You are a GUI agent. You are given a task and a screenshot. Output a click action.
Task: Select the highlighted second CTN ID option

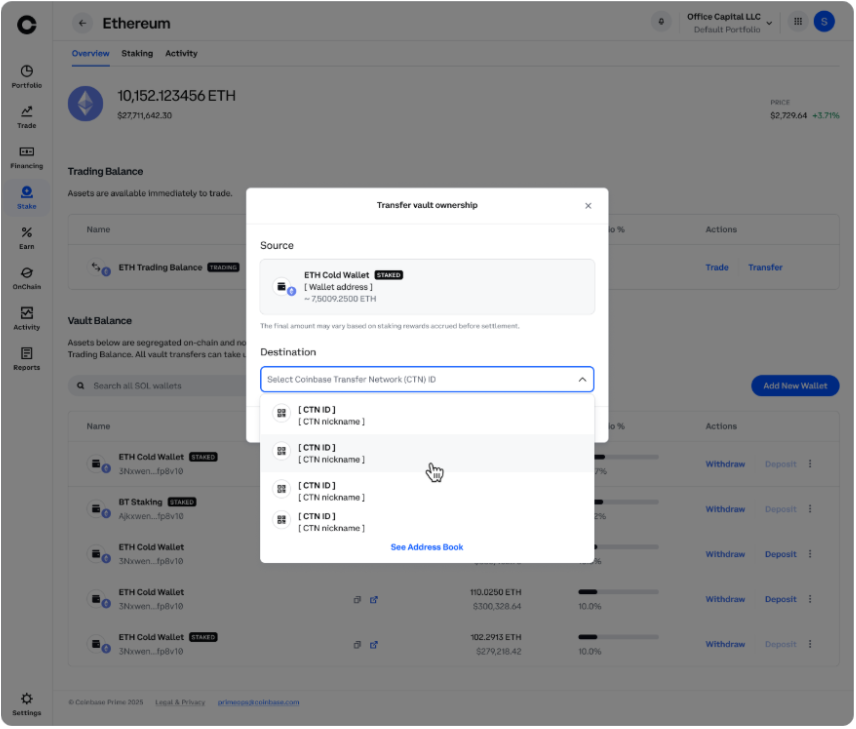click(x=427, y=453)
